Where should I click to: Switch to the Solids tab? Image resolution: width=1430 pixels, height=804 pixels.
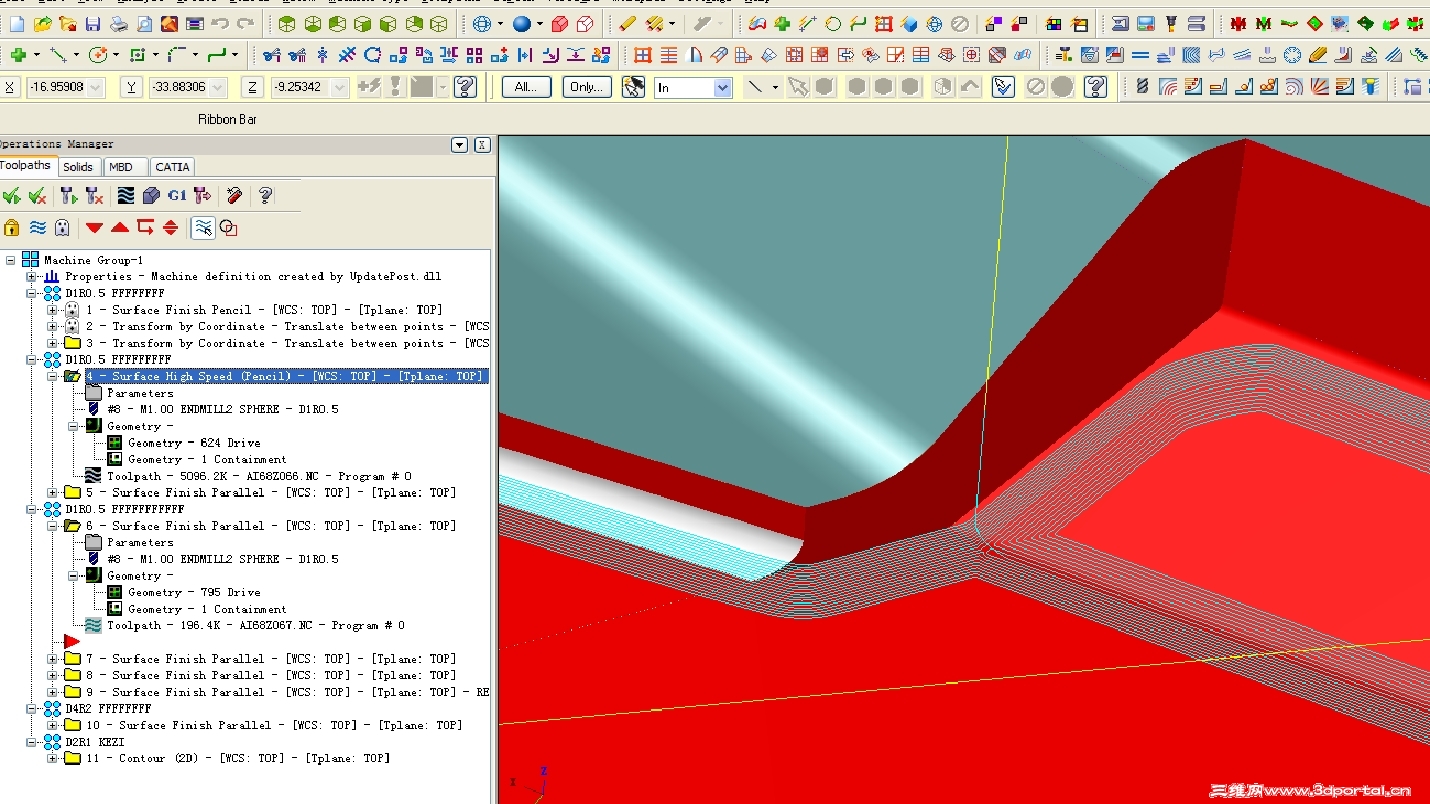click(78, 167)
